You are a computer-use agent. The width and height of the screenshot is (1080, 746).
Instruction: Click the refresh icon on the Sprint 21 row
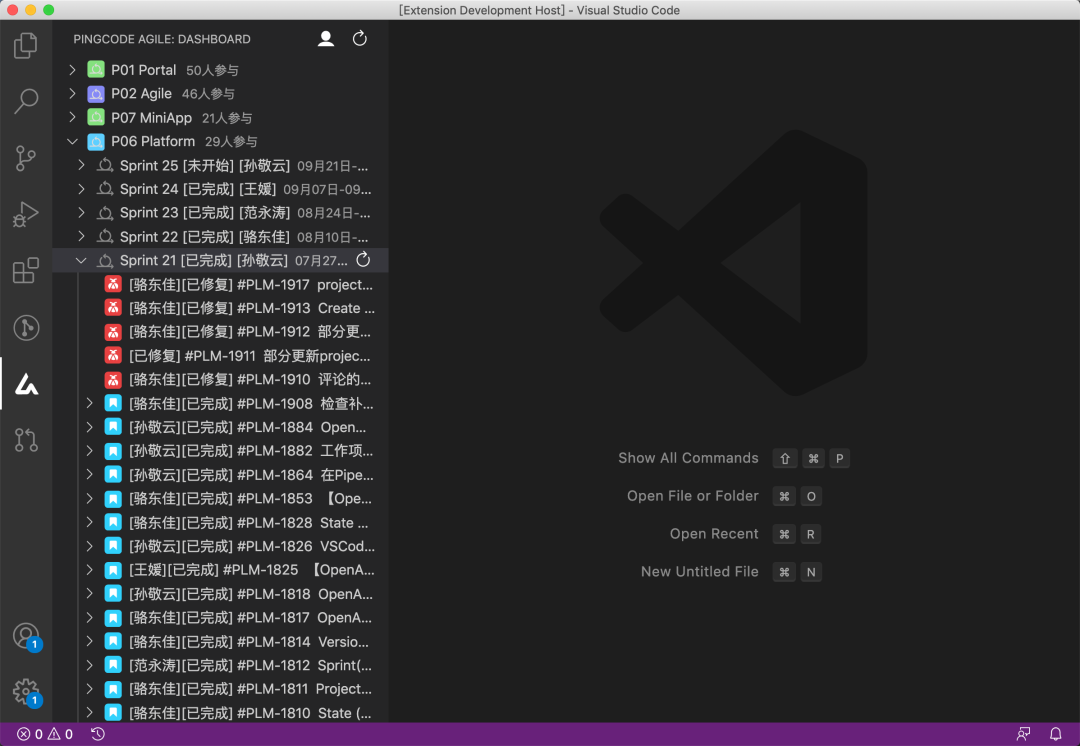point(365,259)
